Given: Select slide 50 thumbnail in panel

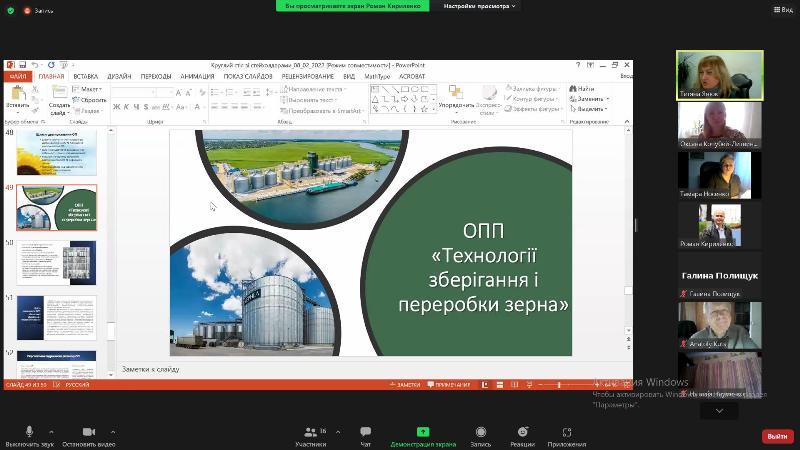Looking at the screenshot, I should [x=57, y=263].
